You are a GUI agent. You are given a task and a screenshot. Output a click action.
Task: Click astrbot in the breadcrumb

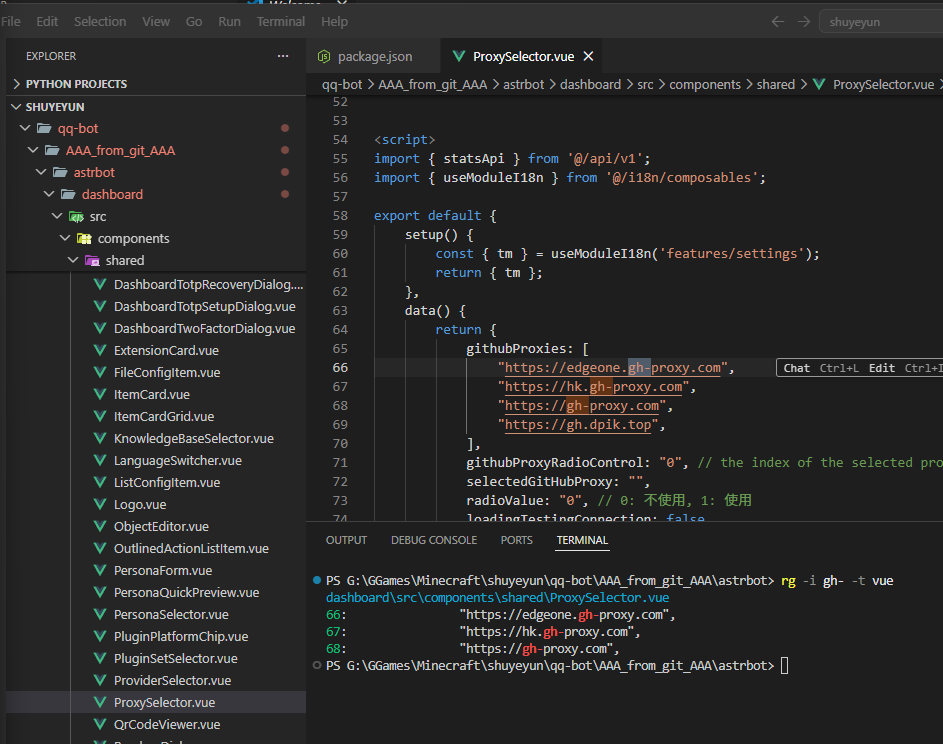coord(523,85)
